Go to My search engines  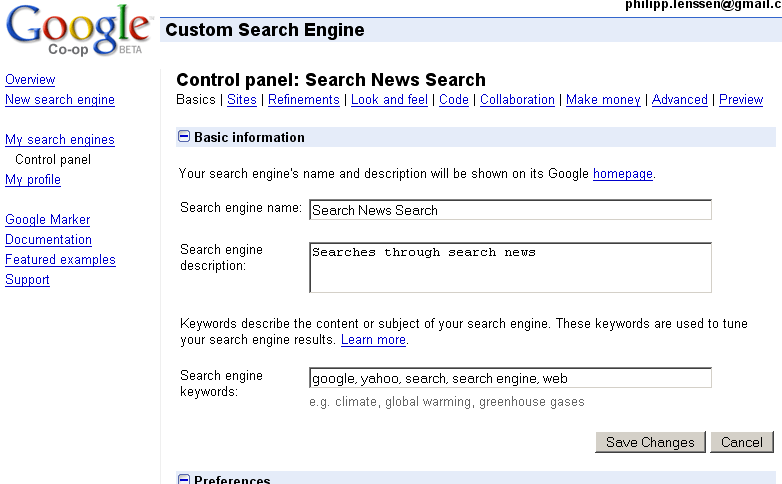60,140
